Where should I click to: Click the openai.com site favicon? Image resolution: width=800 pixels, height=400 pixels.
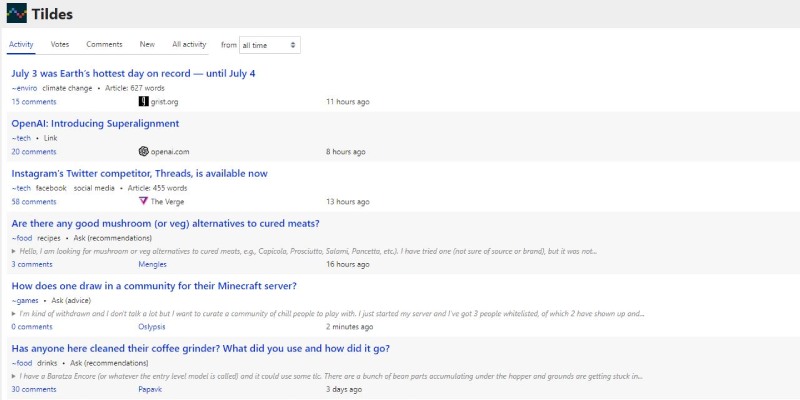point(144,152)
